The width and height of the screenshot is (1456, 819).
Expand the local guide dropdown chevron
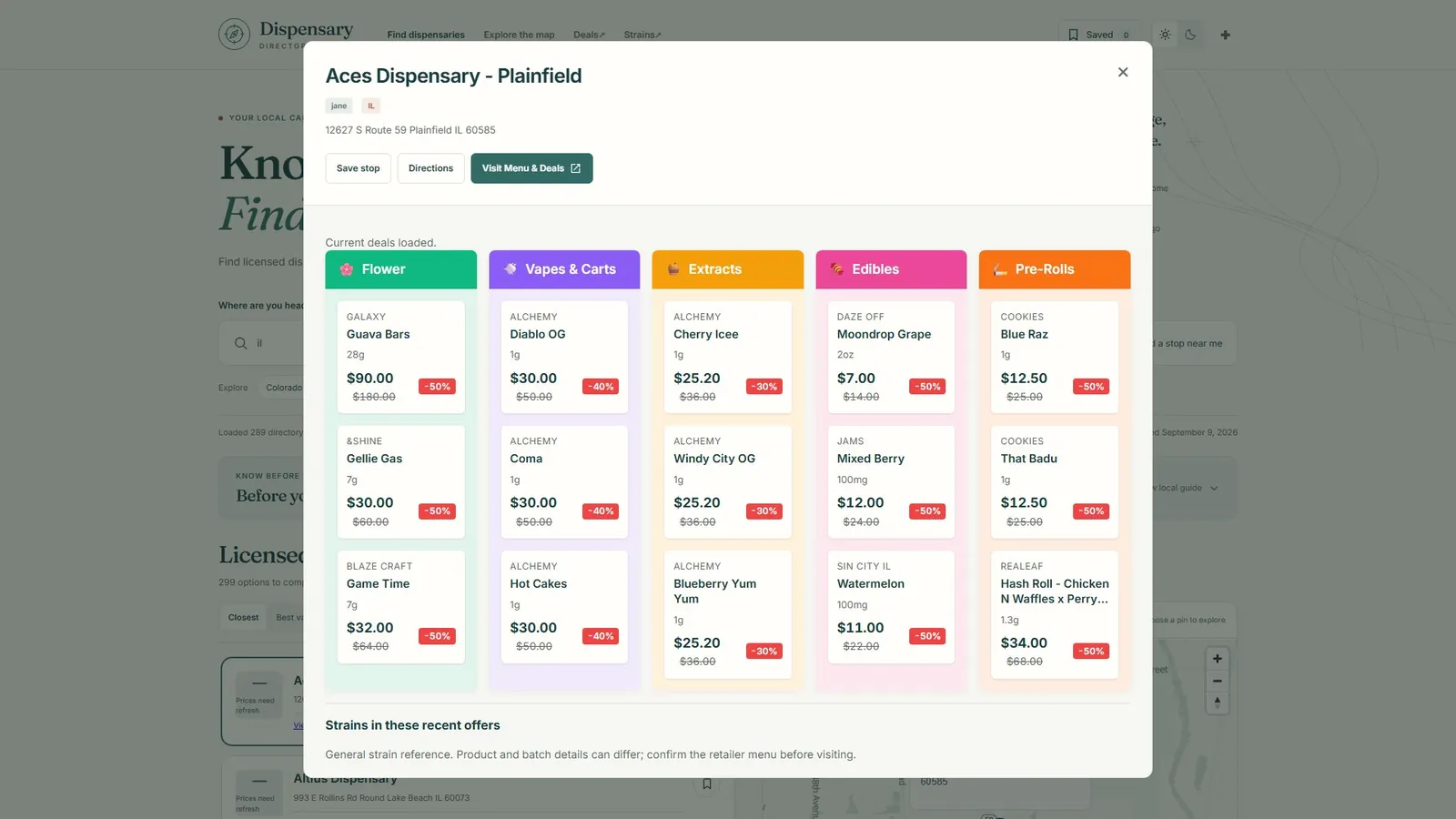click(x=1214, y=489)
